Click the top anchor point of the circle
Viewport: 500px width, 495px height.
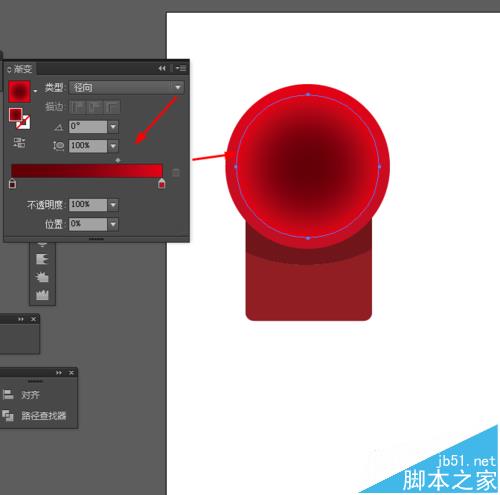[308, 95]
